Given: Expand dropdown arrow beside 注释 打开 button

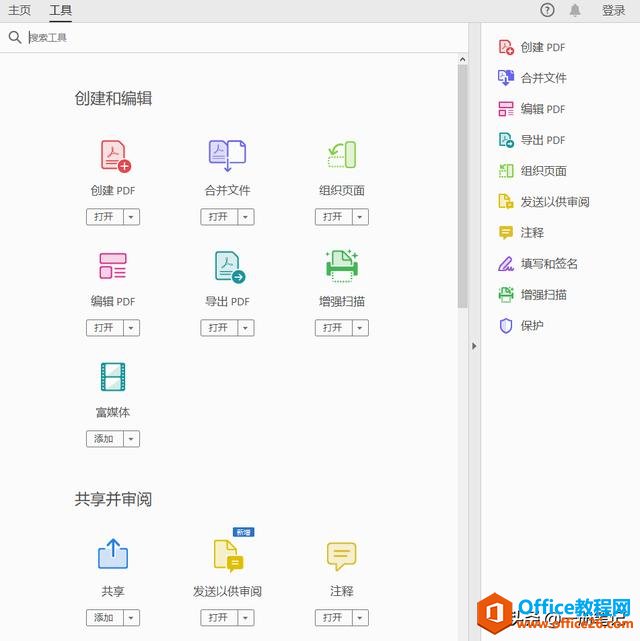Looking at the screenshot, I should 360,618.
